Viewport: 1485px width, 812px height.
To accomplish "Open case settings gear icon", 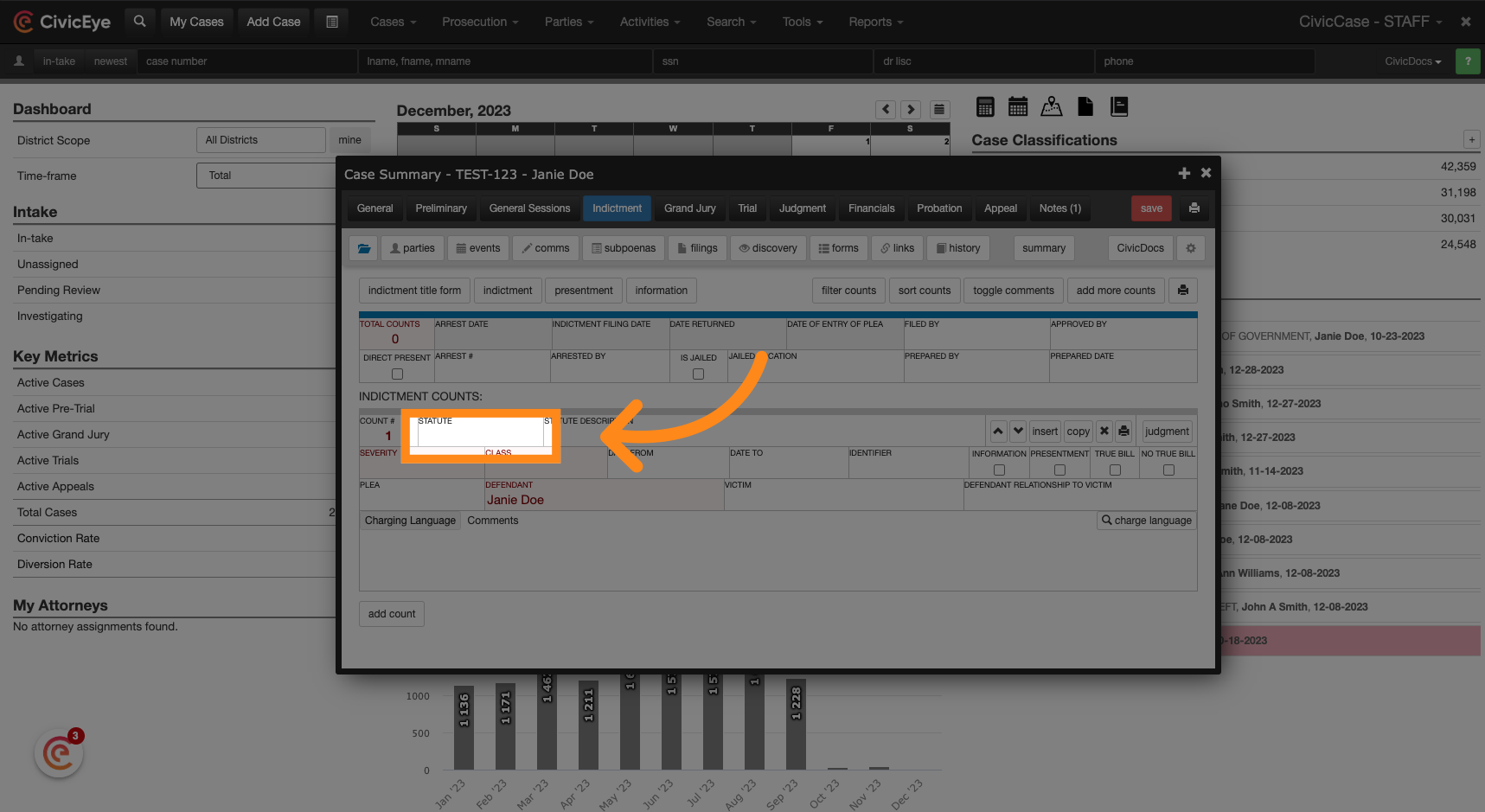I will point(1191,248).
